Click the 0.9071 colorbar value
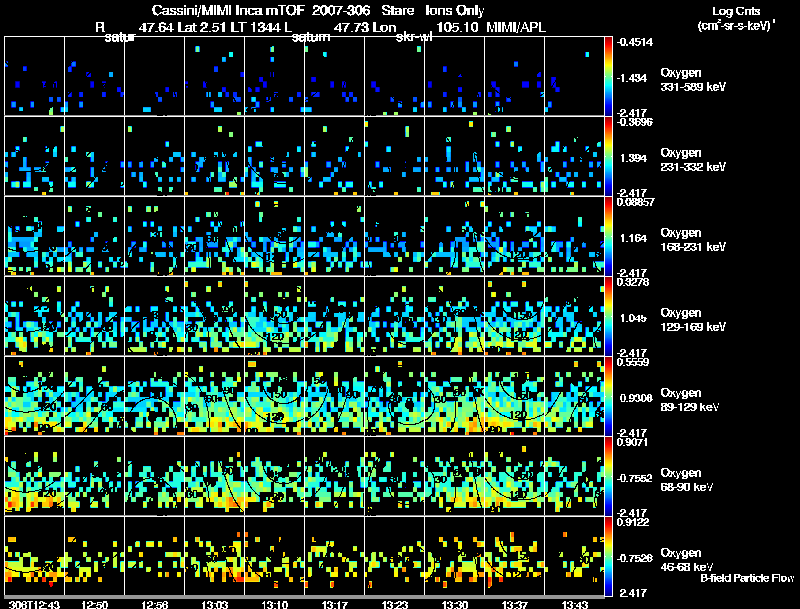The width and height of the screenshot is (800, 609). click(x=633, y=442)
